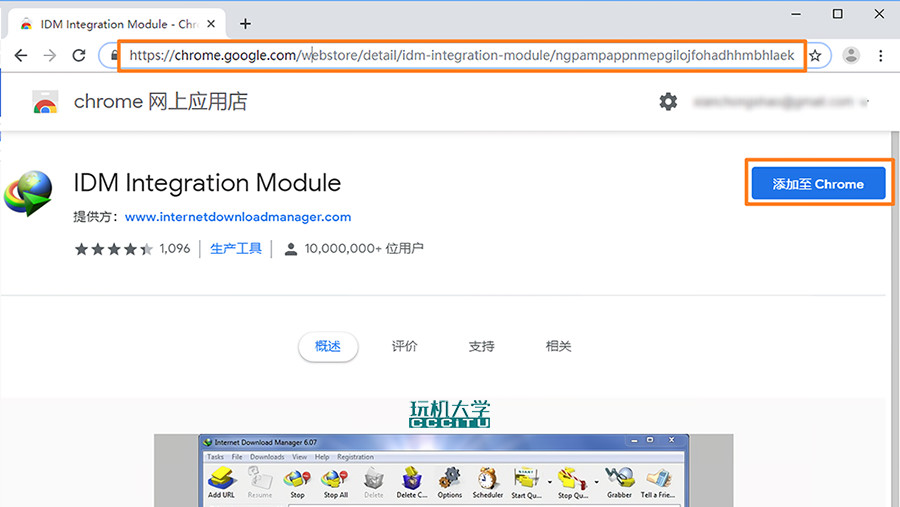Expand the account email dropdown
This screenshot has height=507, width=900.
coord(865,102)
